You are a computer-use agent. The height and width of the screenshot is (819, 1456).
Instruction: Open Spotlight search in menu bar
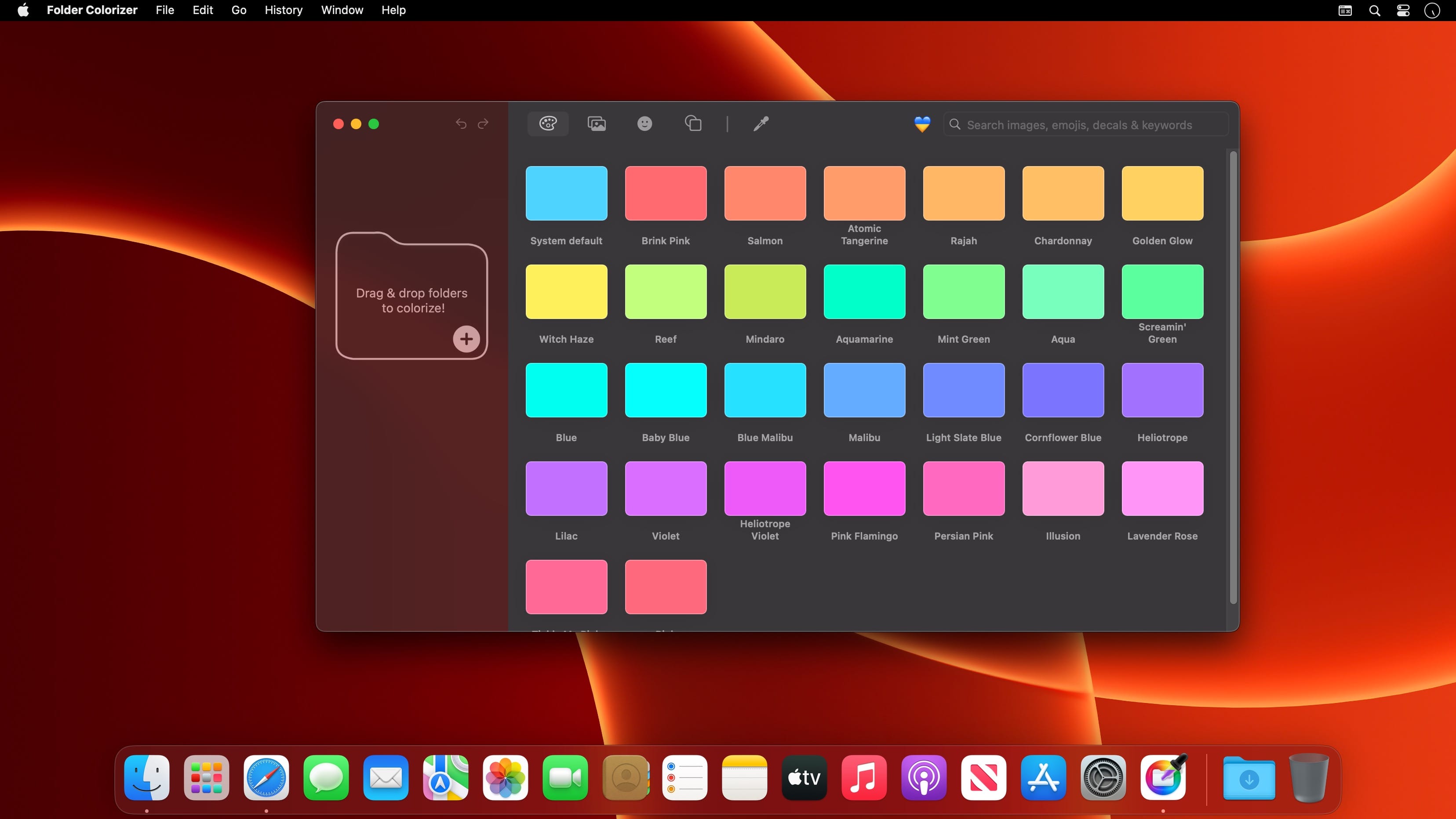click(x=1375, y=10)
